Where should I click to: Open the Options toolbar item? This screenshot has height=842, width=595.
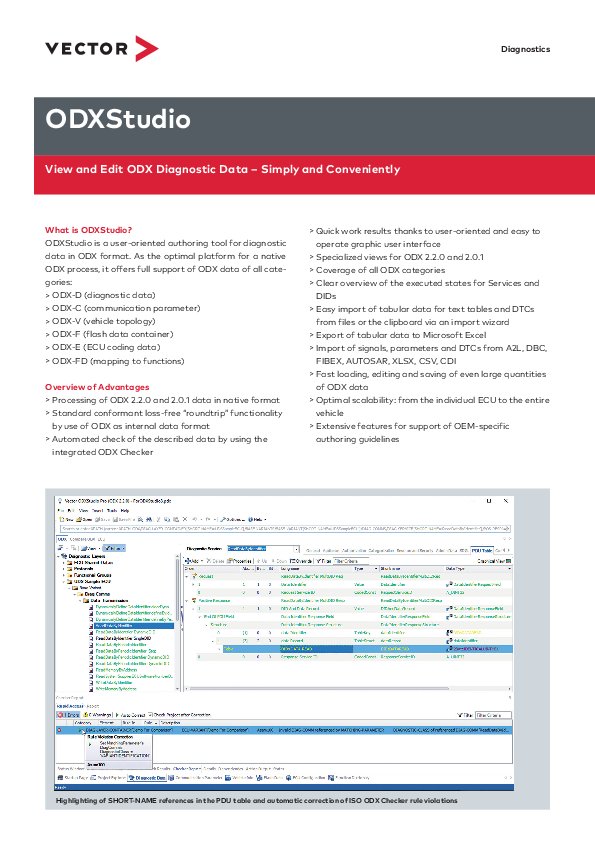click(233, 519)
